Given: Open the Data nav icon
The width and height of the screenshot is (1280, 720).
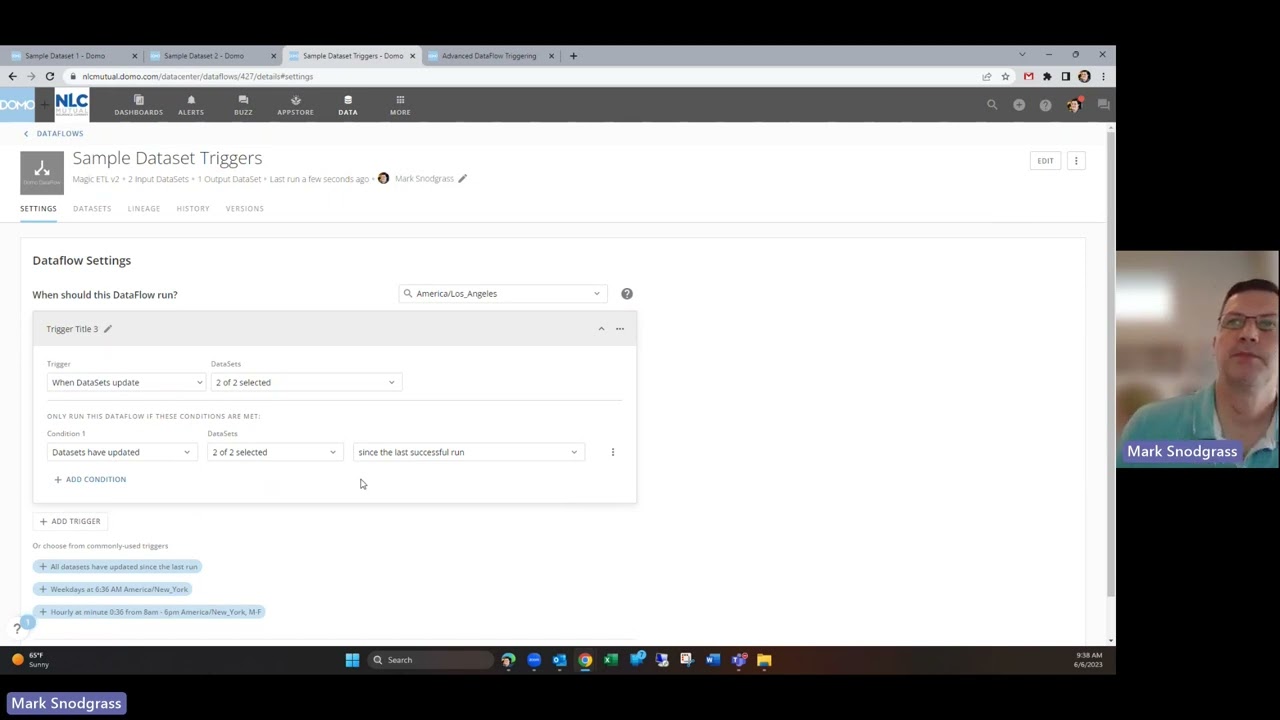Looking at the screenshot, I should (347, 105).
